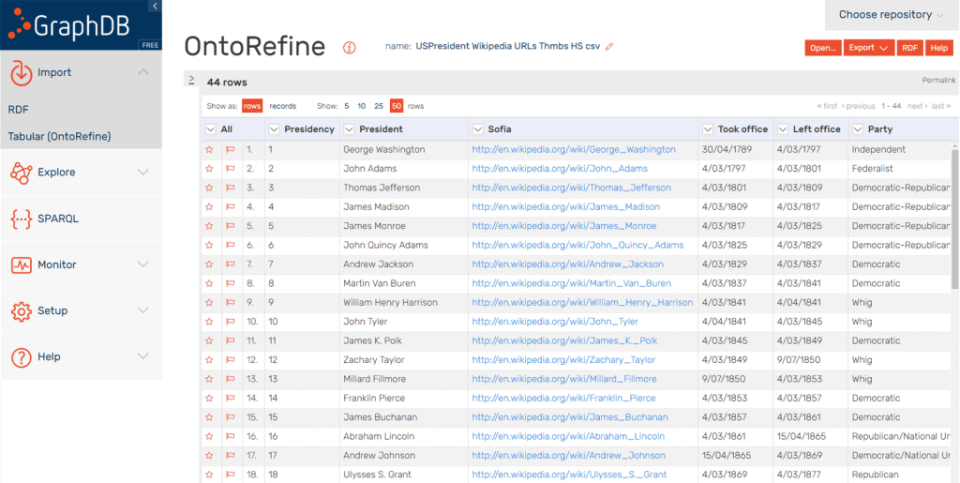Image resolution: width=960 pixels, height=483 pixels.
Task: Show as records view
Action: tap(283, 106)
